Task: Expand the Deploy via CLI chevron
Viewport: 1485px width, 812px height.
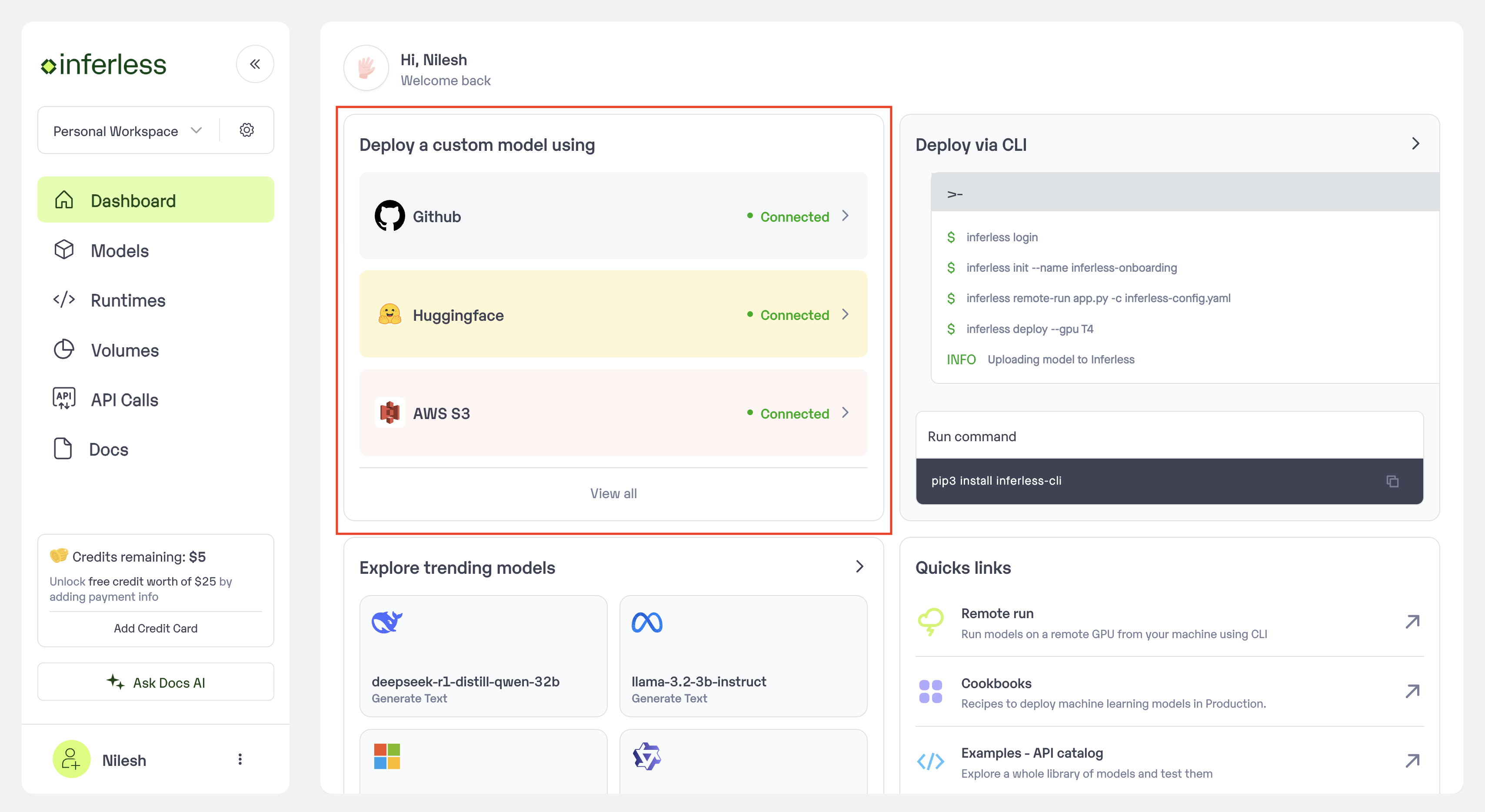Action: (1415, 144)
